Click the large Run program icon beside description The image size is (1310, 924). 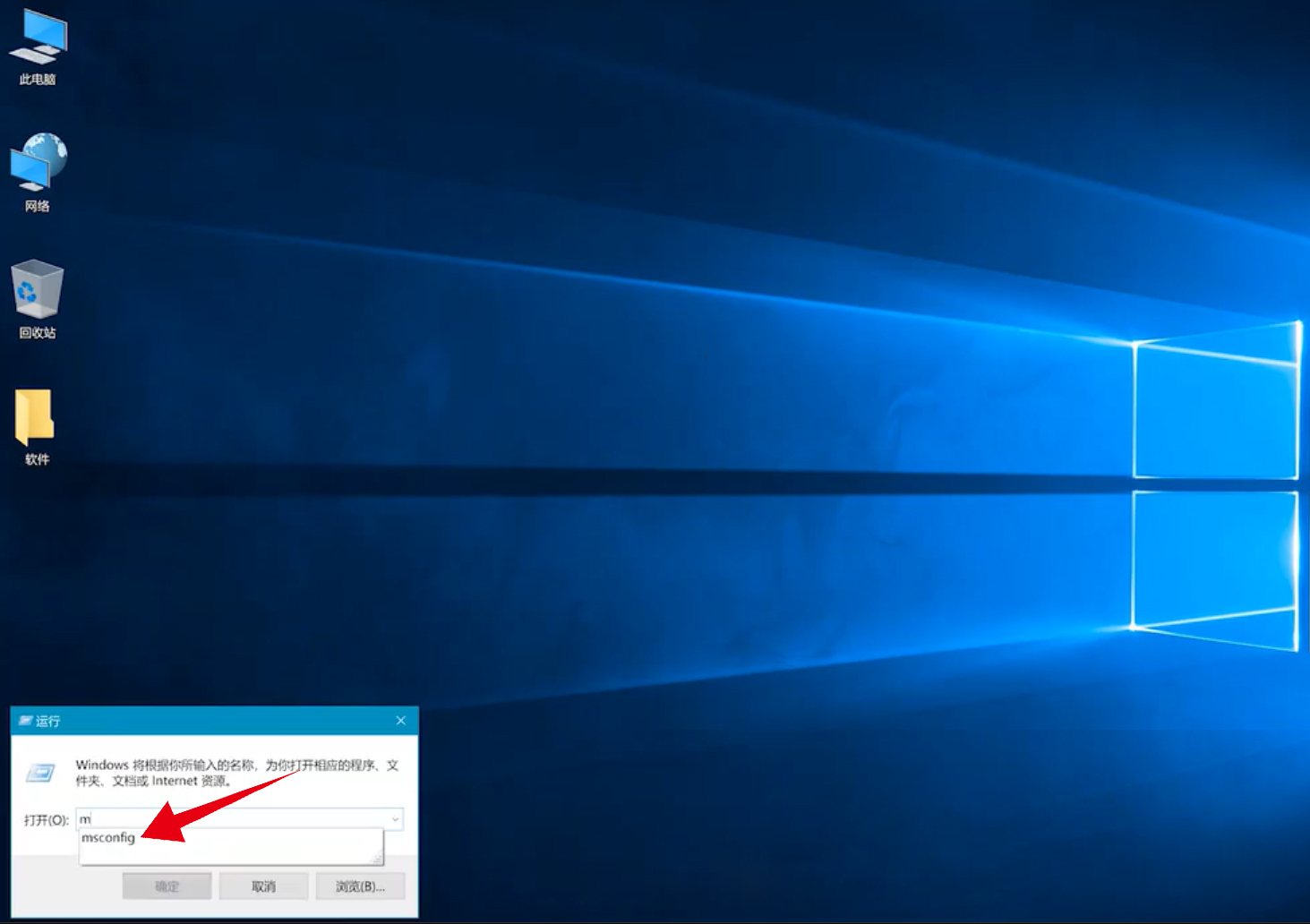[40, 773]
